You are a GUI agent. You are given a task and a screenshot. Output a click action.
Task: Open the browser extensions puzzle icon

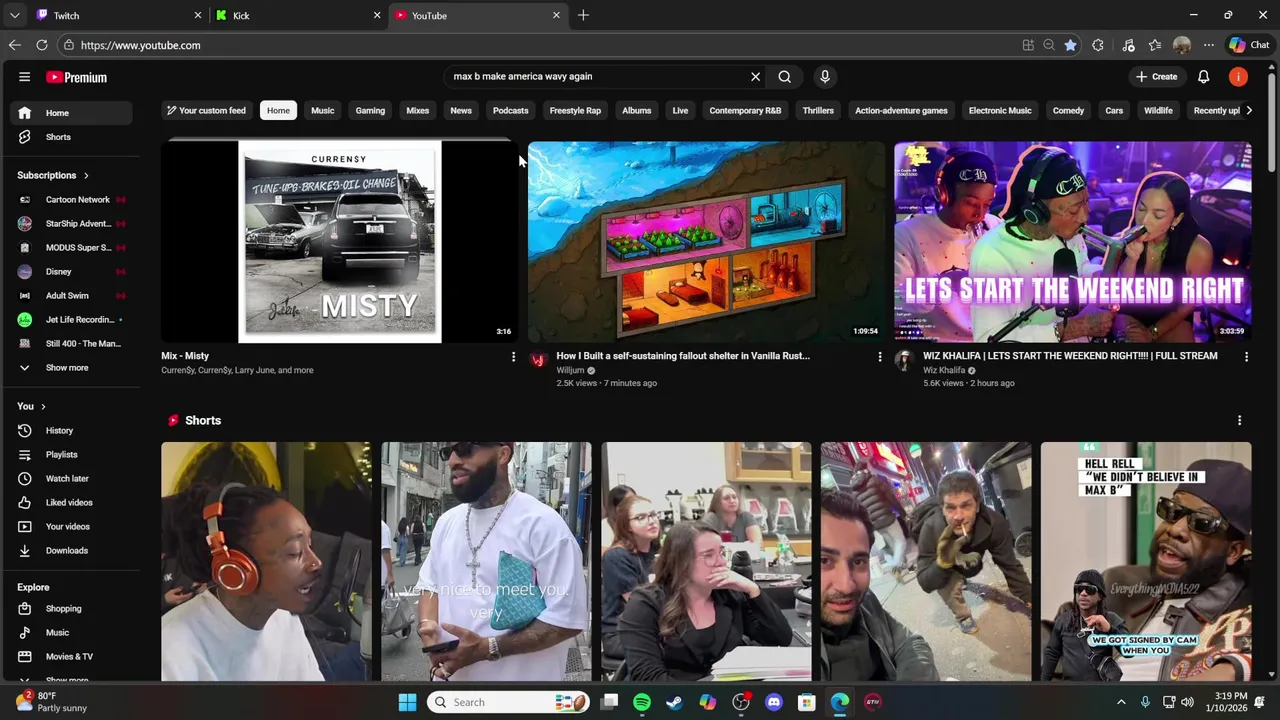(x=1098, y=45)
